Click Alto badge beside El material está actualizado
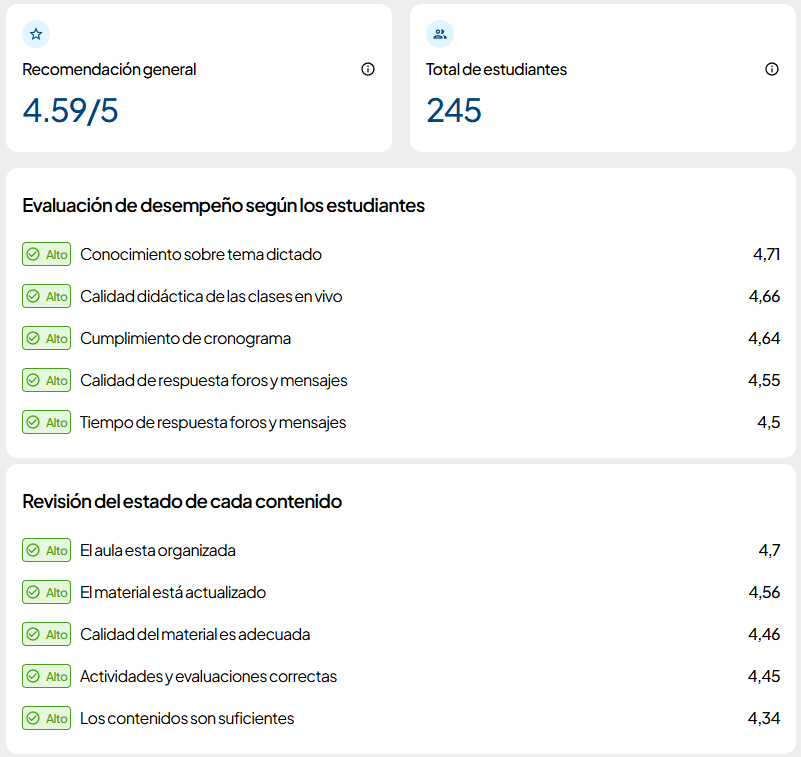This screenshot has width=801, height=757. tap(46, 592)
